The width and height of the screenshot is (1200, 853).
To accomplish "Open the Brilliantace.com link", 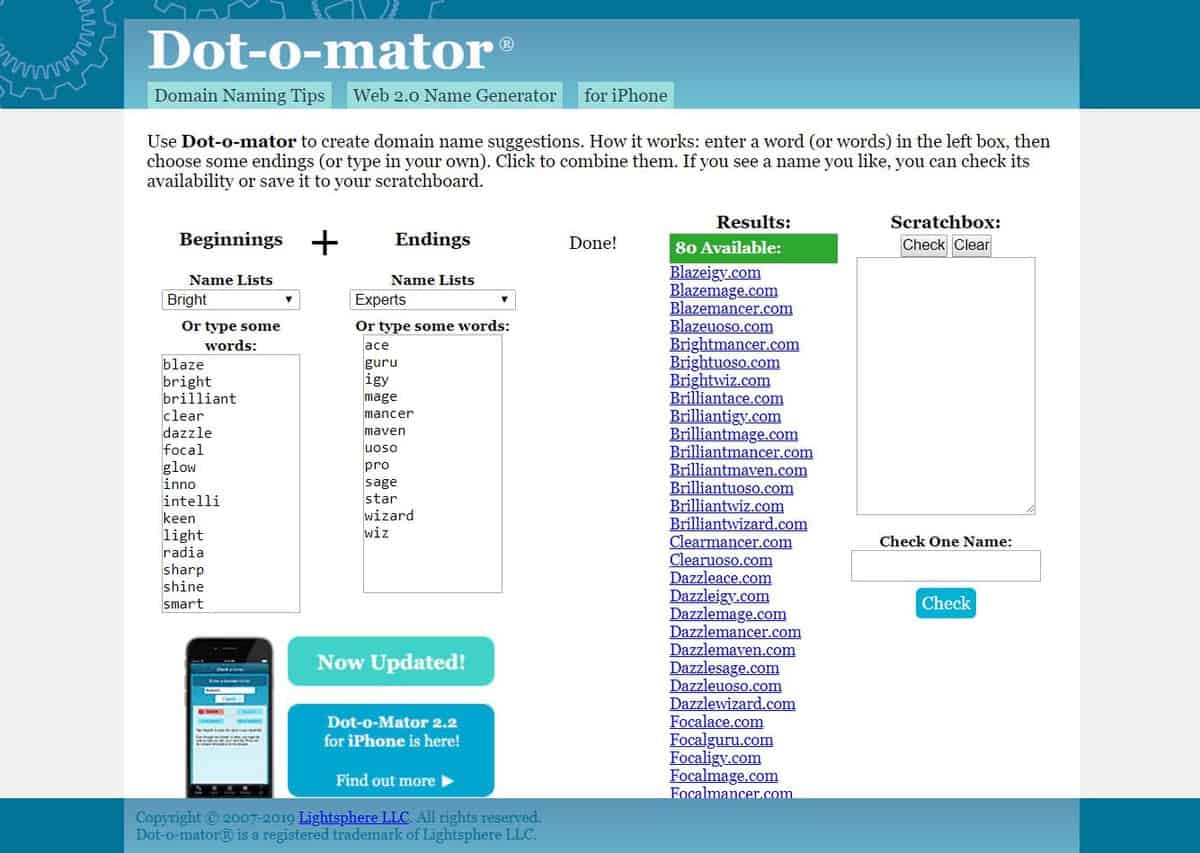I will pos(726,398).
